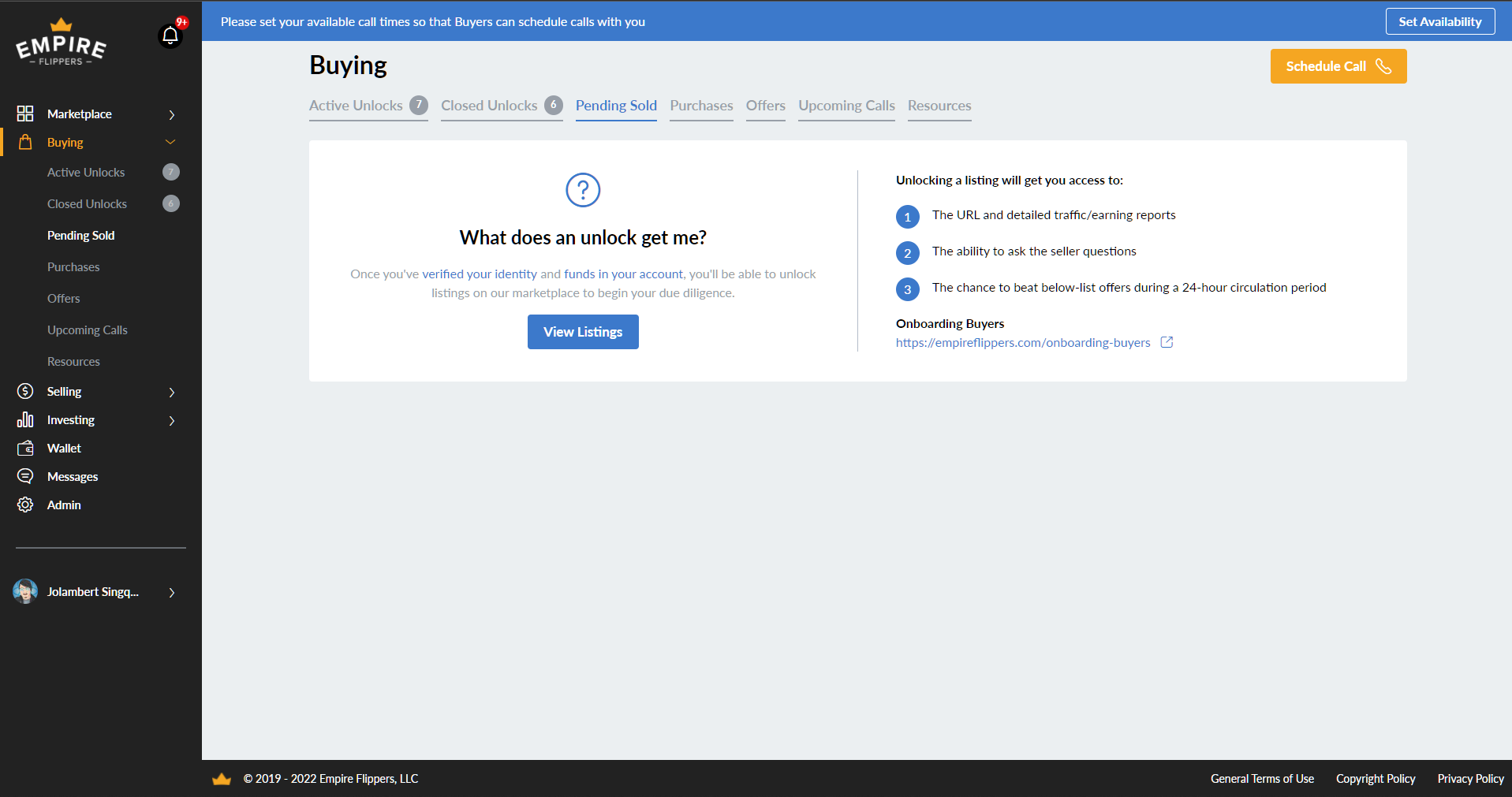
Task: Open the Purchases tab
Action: 701,106
